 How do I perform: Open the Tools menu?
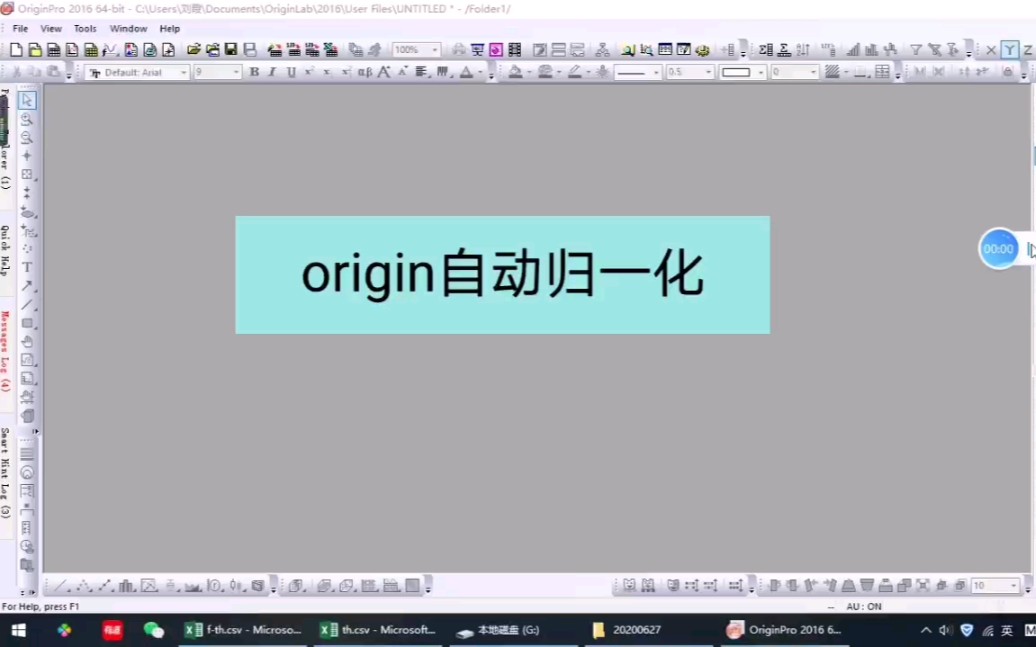click(84, 28)
